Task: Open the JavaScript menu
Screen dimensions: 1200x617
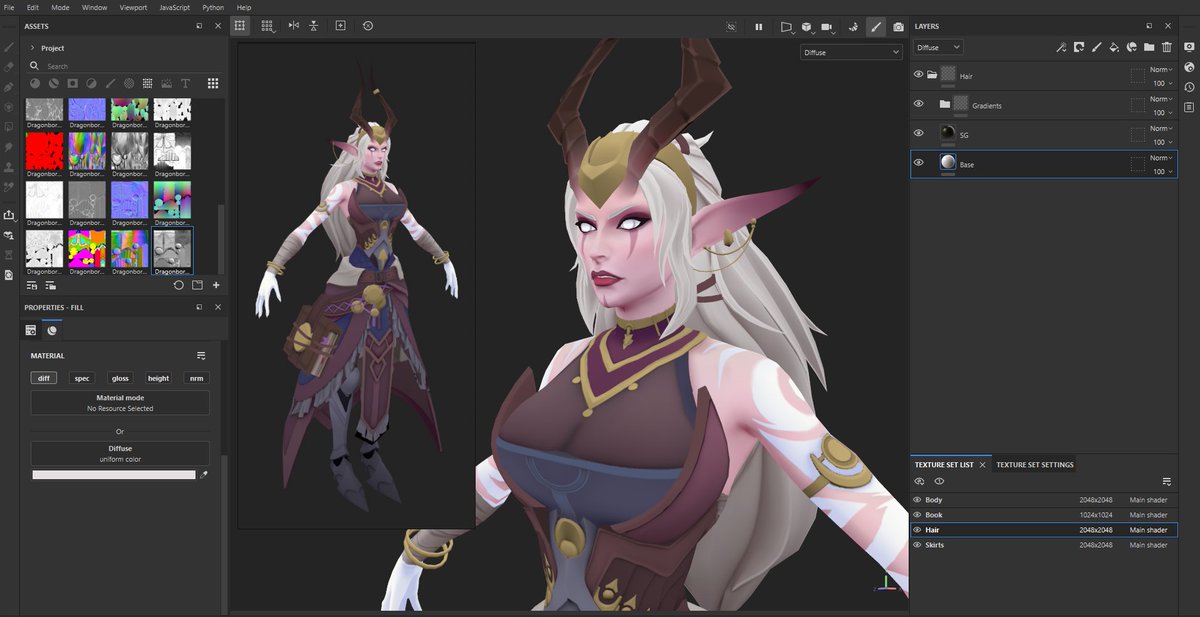Action: click(174, 6)
